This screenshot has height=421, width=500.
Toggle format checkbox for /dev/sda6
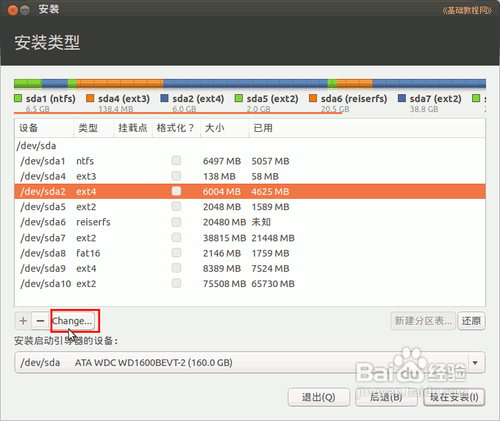(x=176, y=222)
